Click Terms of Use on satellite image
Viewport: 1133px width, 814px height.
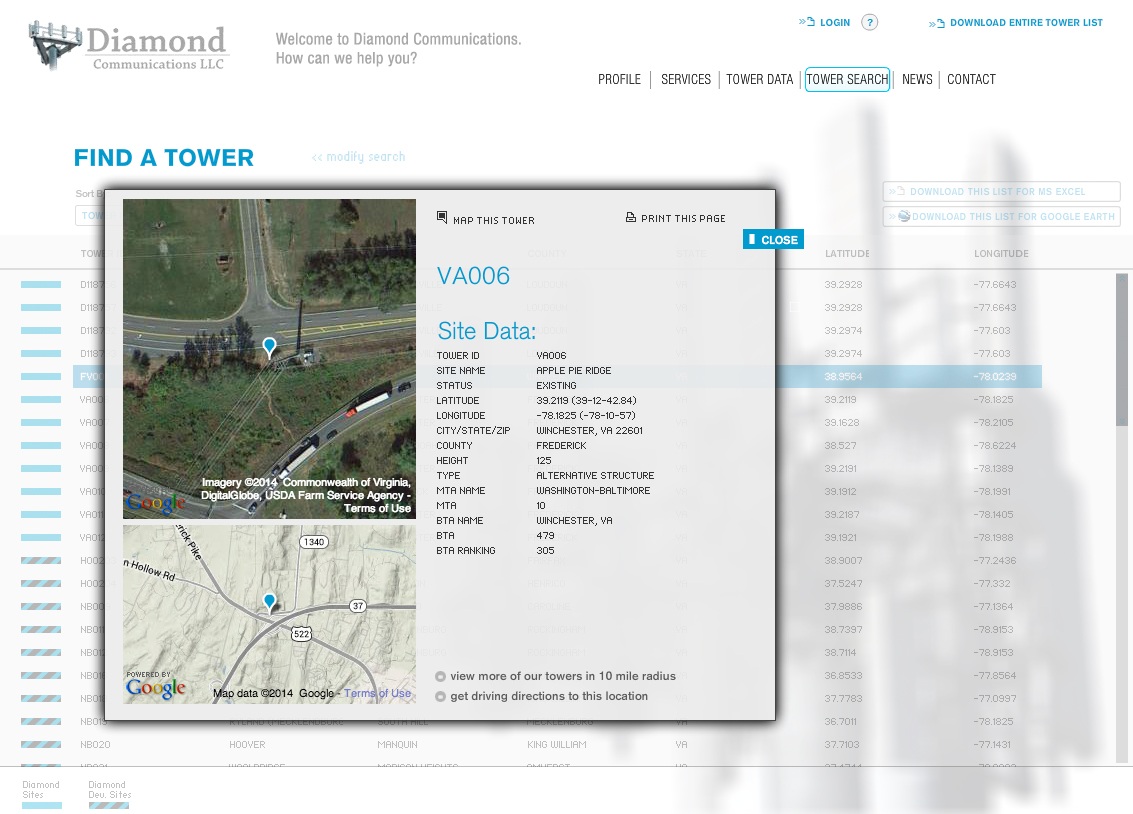[x=377, y=508]
